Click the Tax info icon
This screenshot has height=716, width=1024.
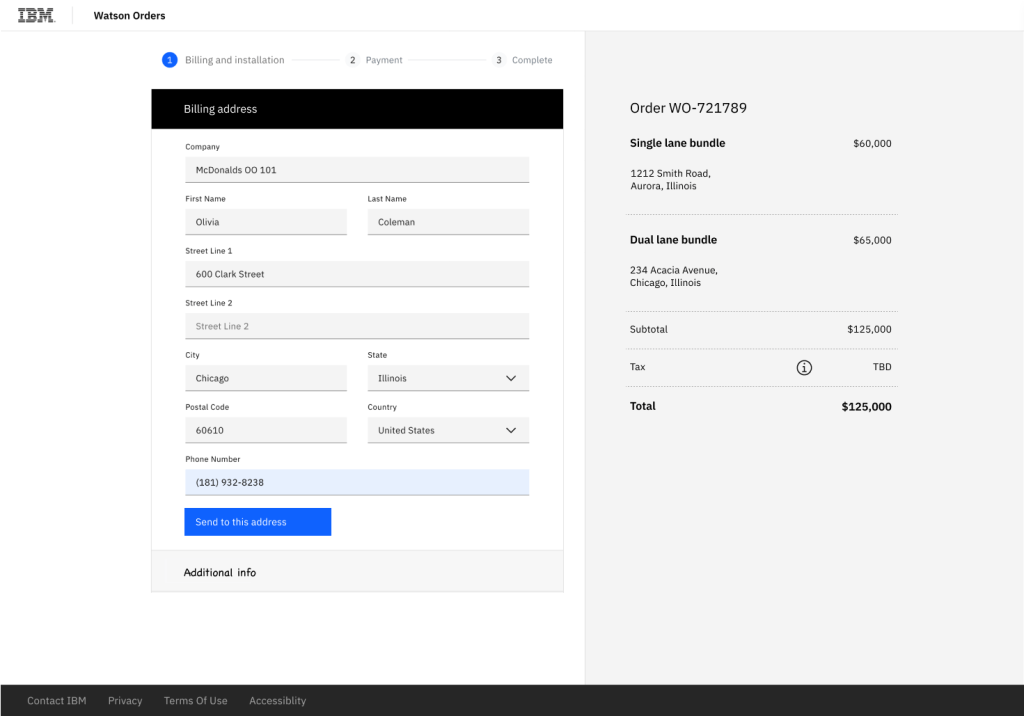(804, 368)
